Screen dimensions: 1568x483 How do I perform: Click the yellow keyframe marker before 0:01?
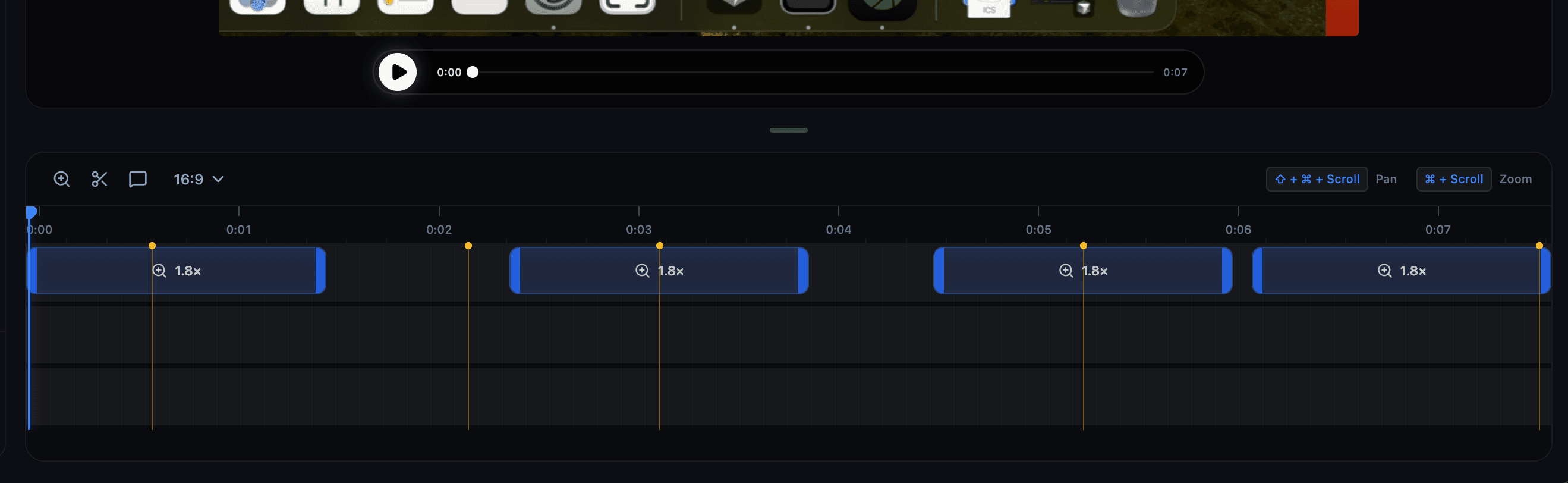pyautogui.click(x=152, y=246)
